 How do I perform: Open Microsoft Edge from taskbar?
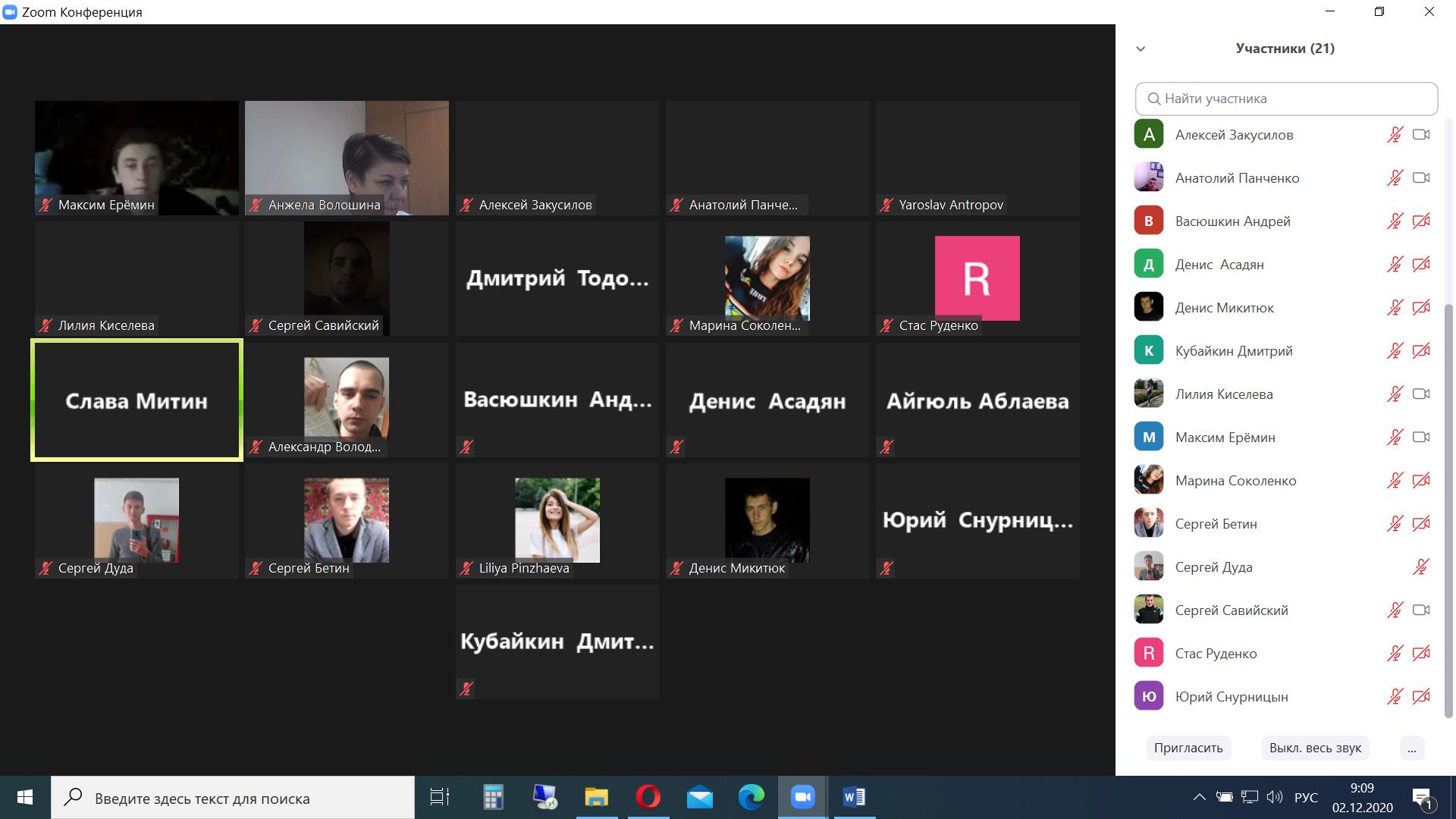click(x=751, y=797)
